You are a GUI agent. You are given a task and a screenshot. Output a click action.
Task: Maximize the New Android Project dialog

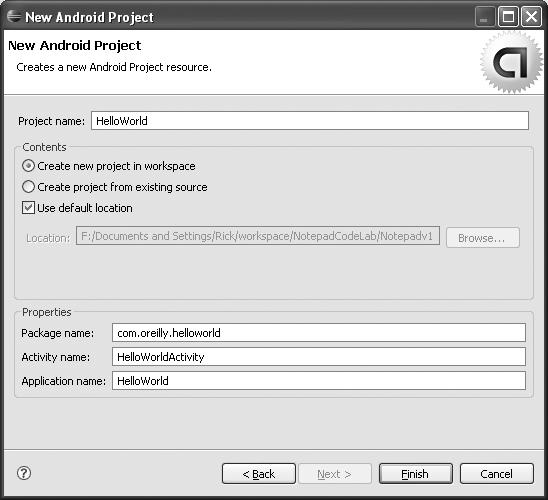(x=508, y=17)
